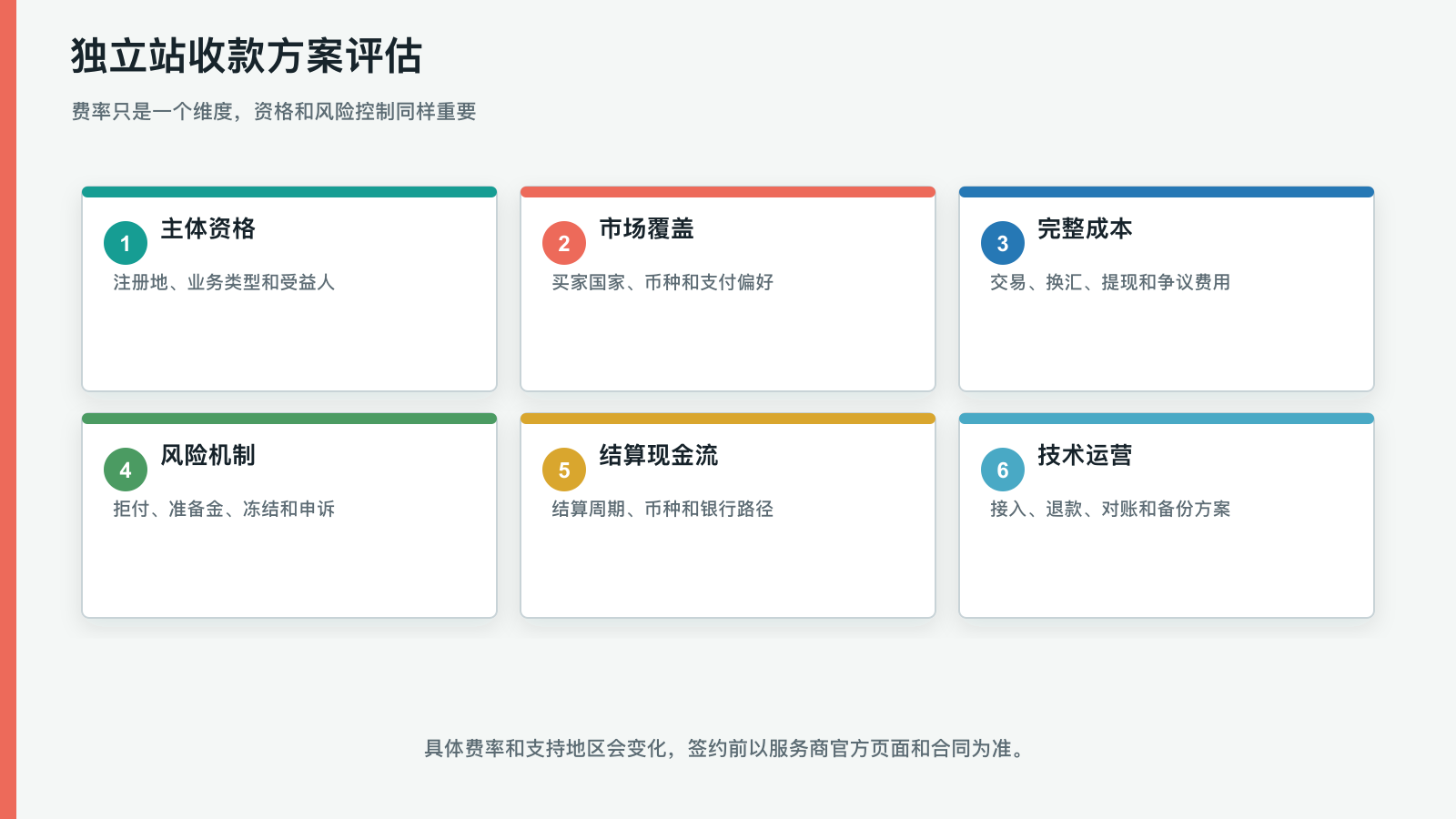Click the number 2 red circle badge

(564, 243)
